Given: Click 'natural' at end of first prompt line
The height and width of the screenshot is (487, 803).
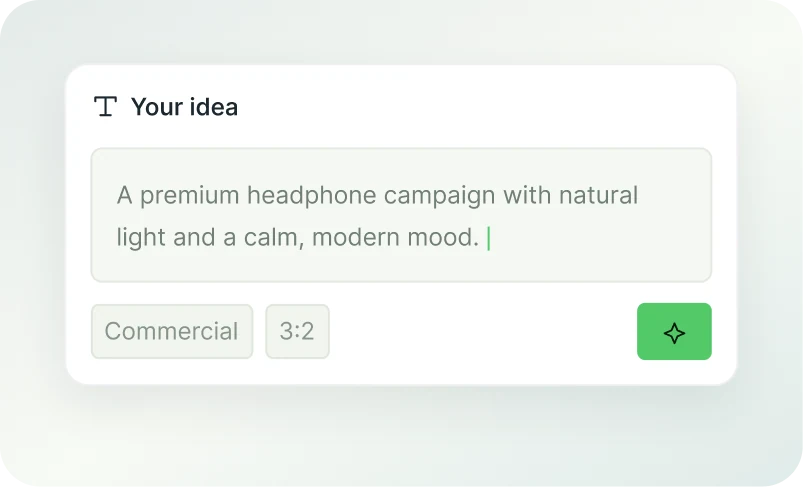Looking at the screenshot, I should click(598, 195).
